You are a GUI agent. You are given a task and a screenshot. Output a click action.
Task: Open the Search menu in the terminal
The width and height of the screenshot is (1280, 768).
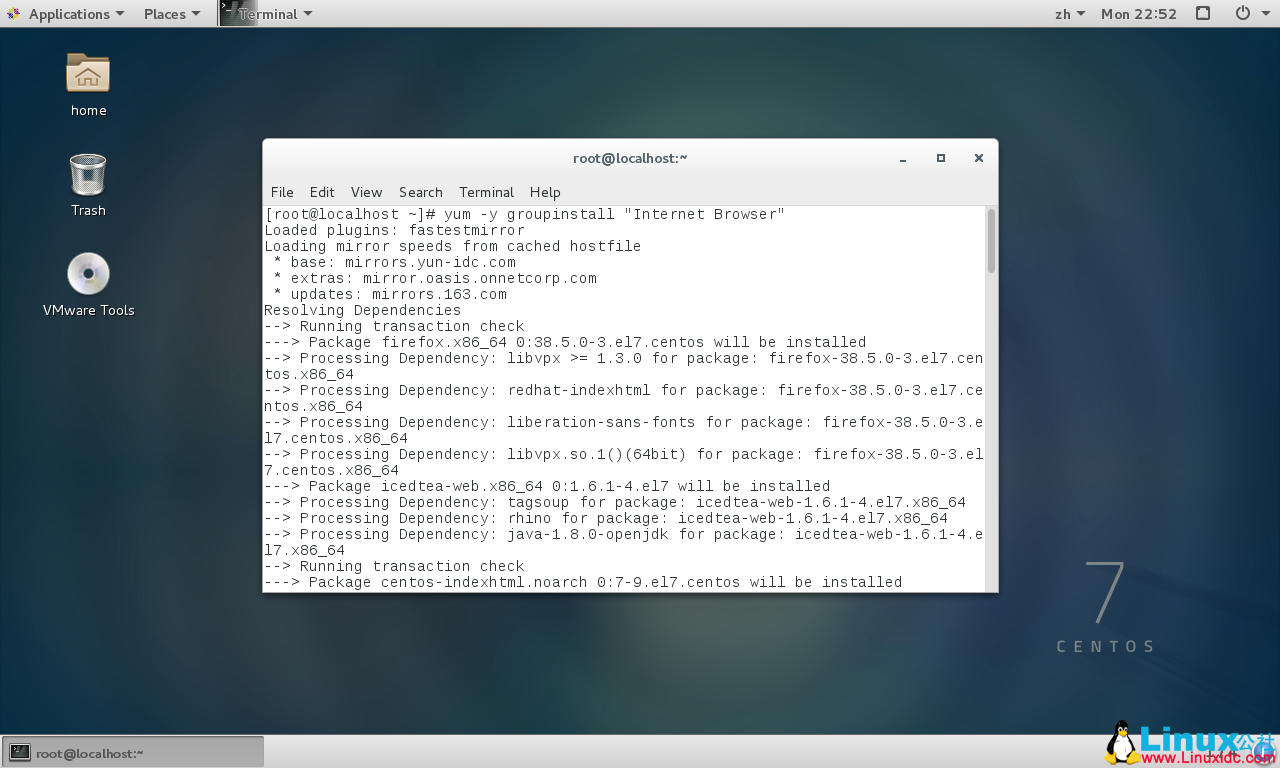coord(420,192)
